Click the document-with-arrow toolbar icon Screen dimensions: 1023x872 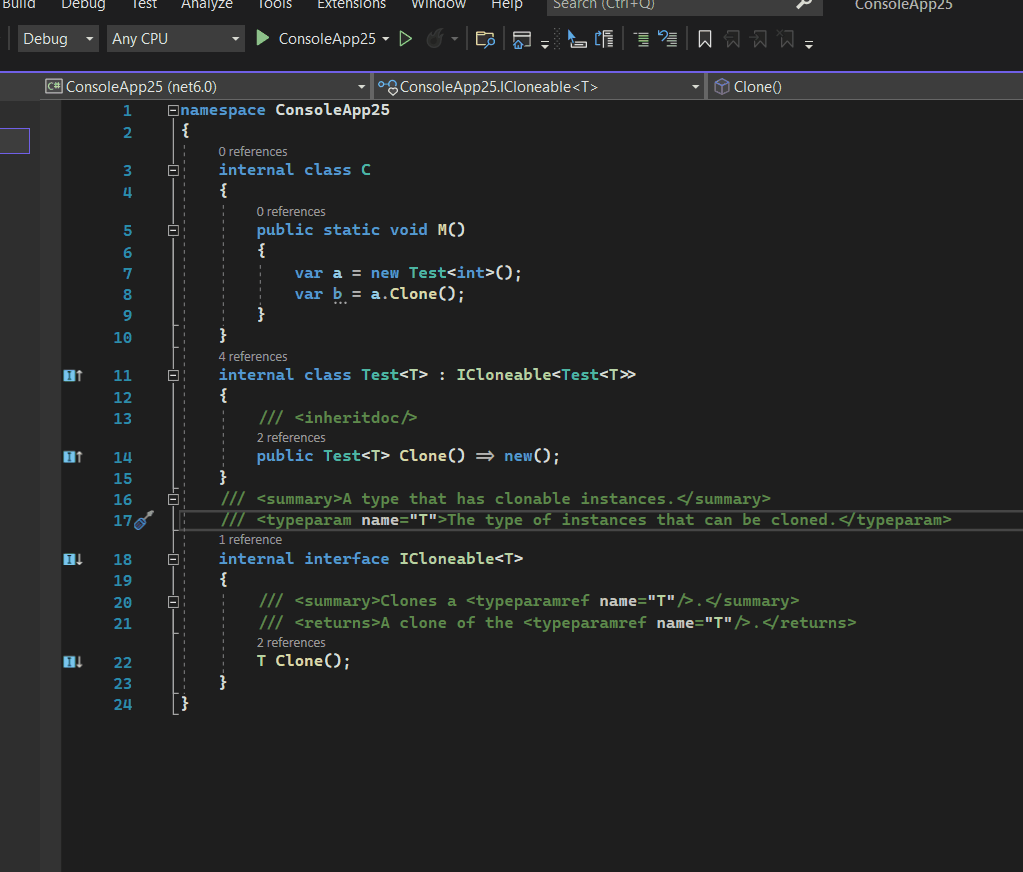[x=604, y=39]
